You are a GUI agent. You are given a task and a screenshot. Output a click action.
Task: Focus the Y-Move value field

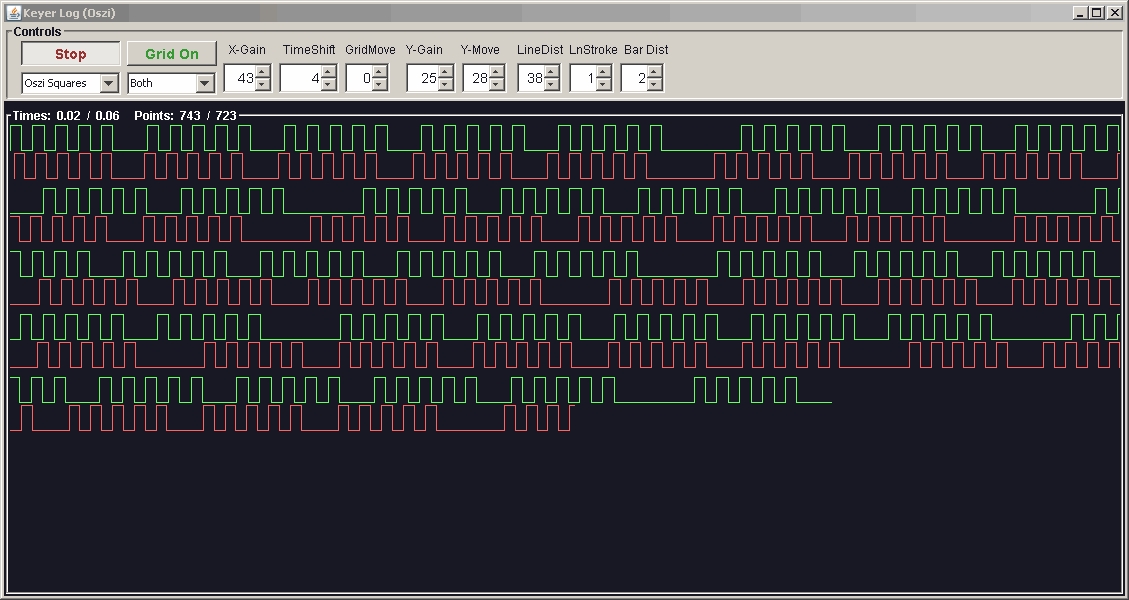477,78
